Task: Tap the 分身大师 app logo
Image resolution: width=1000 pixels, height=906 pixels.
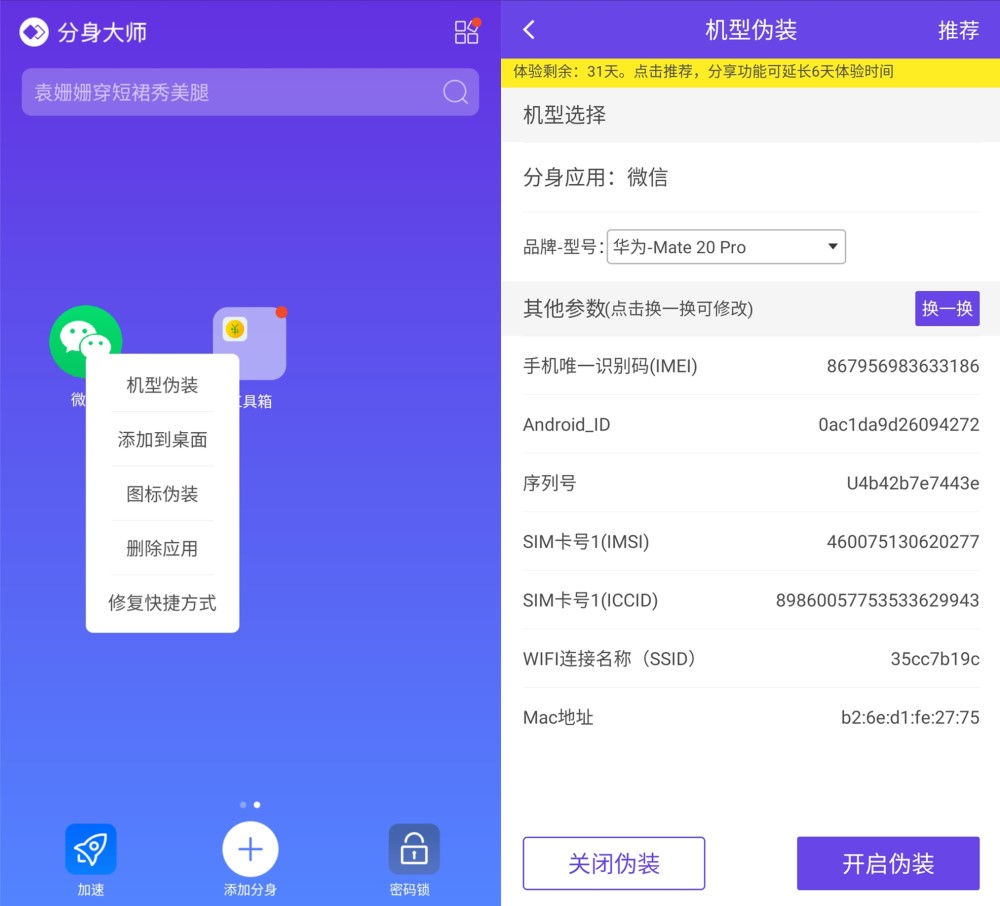Action: click(34, 32)
